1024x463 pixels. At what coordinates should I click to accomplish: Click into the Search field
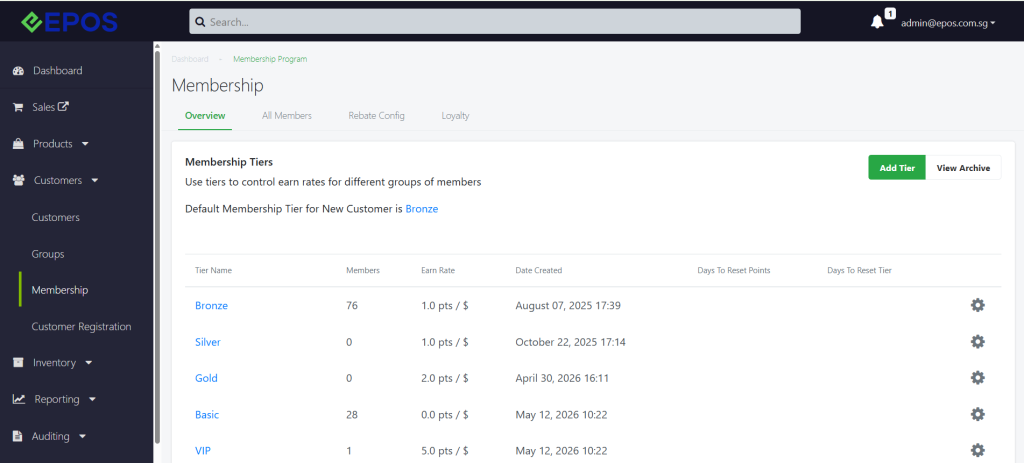pos(494,22)
